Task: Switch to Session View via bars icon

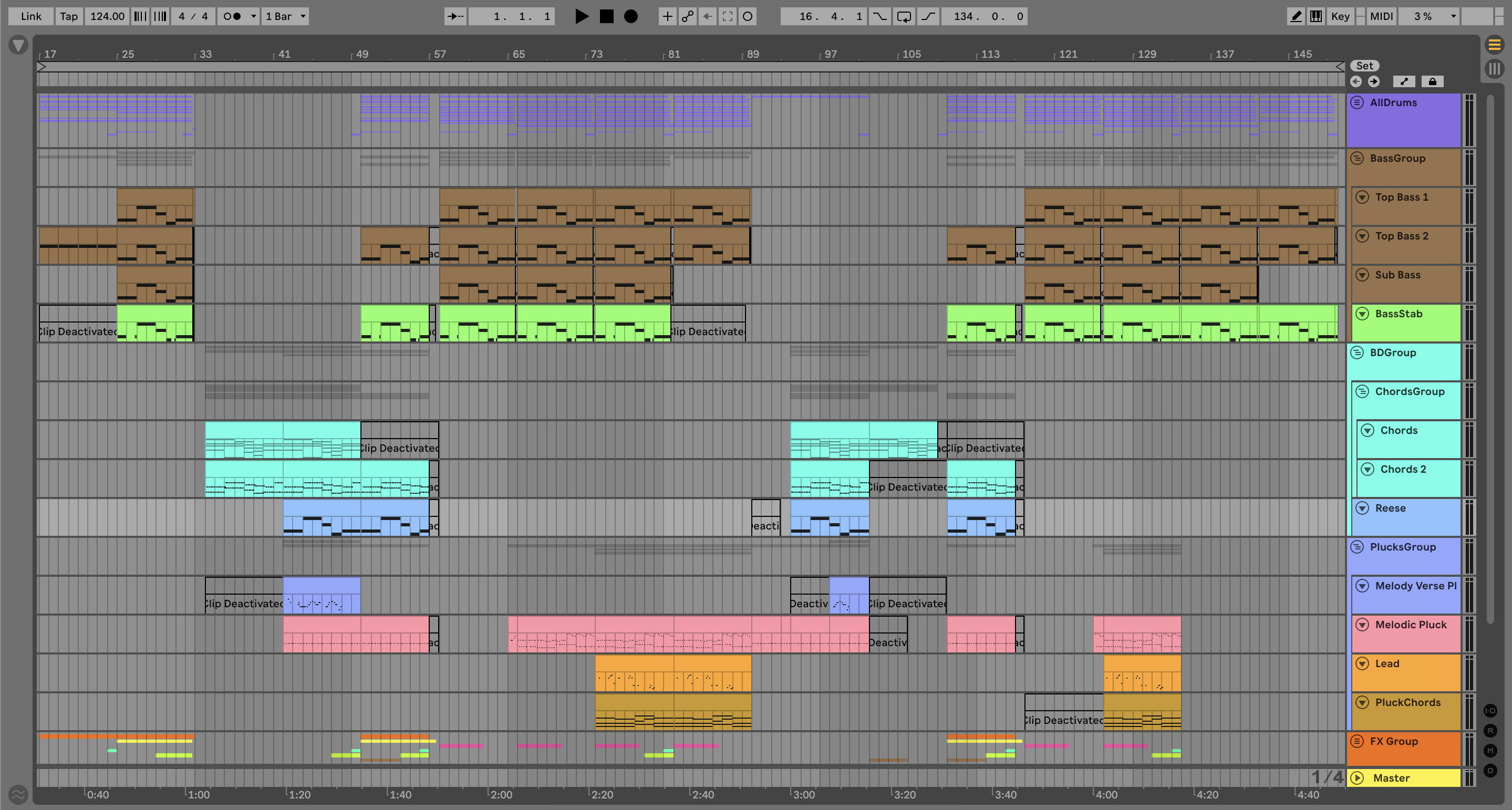Action: tap(1494, 69)
